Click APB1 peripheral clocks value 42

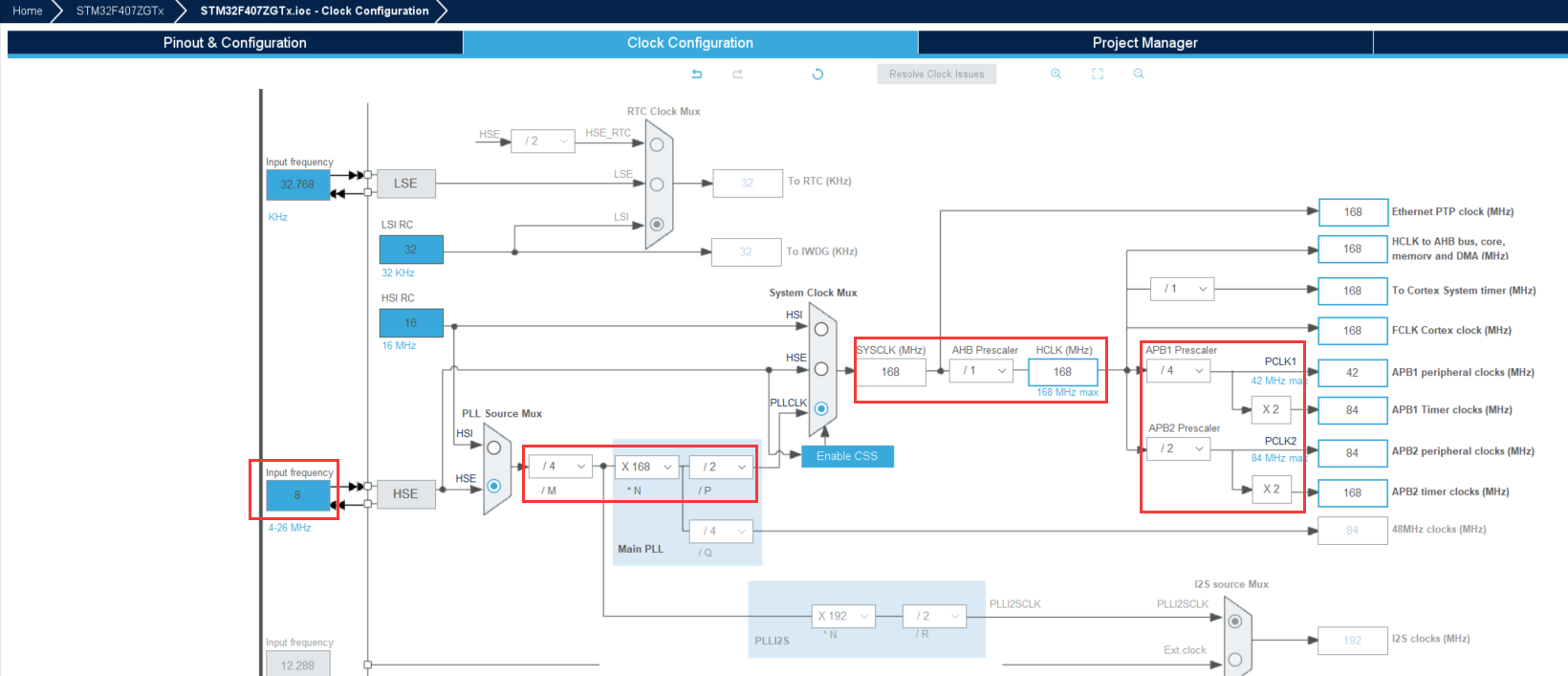1353,373
